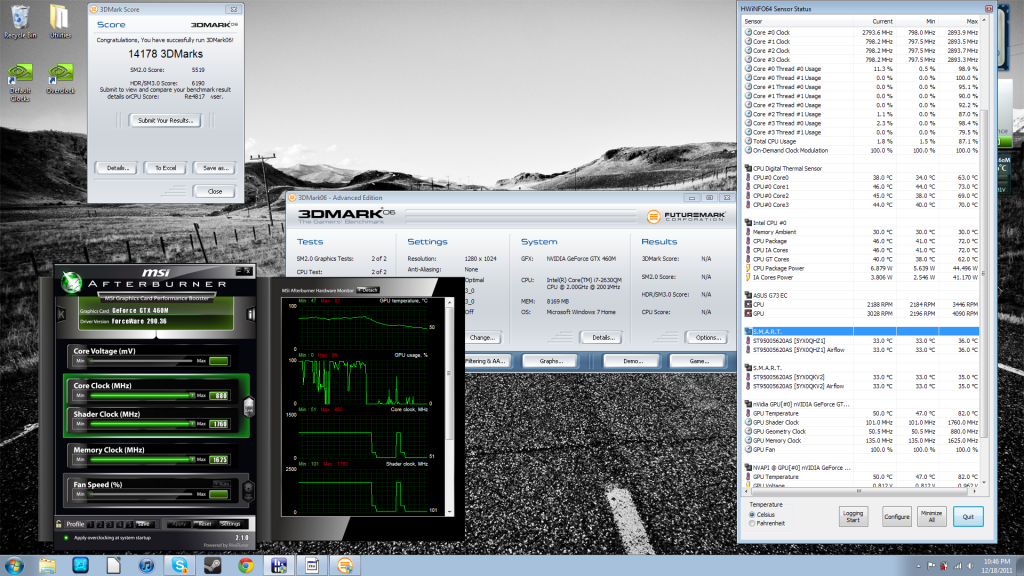The width and height of the screenshot is (1024, 576).
Task: Toggle the core and shader clock link icon
Action: (x=249, y=407)
